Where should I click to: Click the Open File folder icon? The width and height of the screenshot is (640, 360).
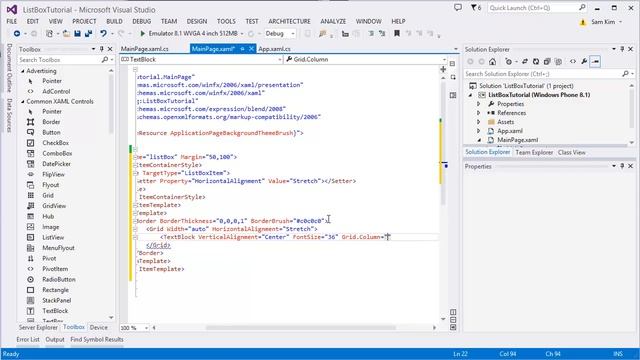[66, 33]
